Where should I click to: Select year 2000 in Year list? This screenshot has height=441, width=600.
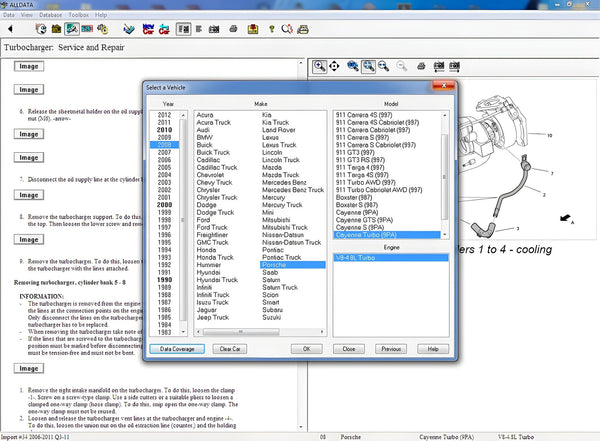(164, 205)
